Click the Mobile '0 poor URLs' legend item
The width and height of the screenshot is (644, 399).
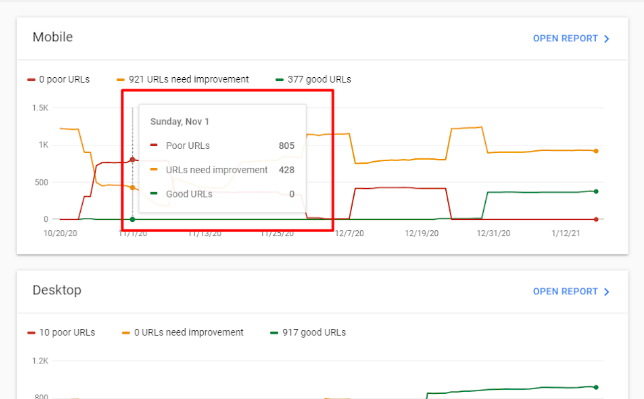(58, 79)
